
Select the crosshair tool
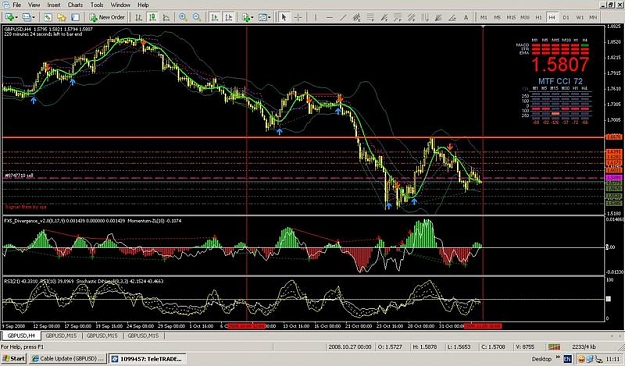click(x=298, y=17)
